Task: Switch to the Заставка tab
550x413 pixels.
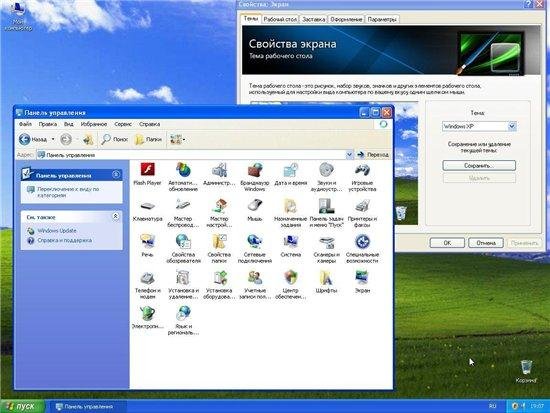Action: [314, 19]
